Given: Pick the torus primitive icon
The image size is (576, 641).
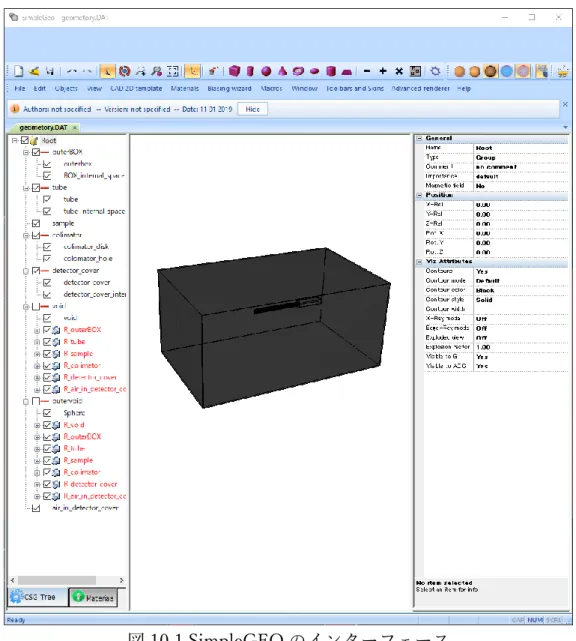Looking at the screenshot, I should coord(298,71).
